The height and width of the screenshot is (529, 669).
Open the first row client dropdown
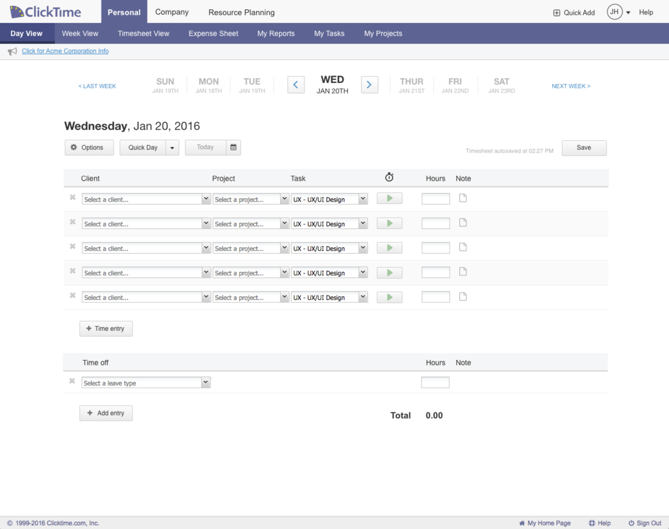click(146, 199)
